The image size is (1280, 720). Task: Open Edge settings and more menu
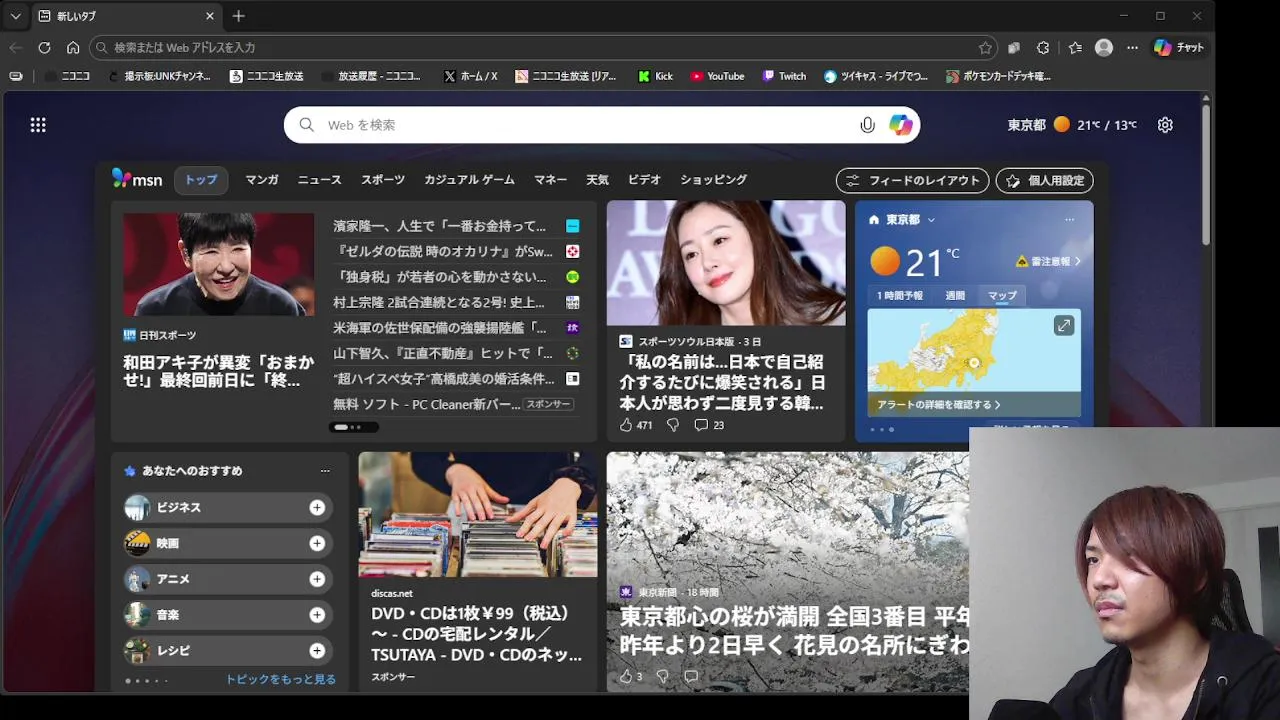click(1132, 47)
